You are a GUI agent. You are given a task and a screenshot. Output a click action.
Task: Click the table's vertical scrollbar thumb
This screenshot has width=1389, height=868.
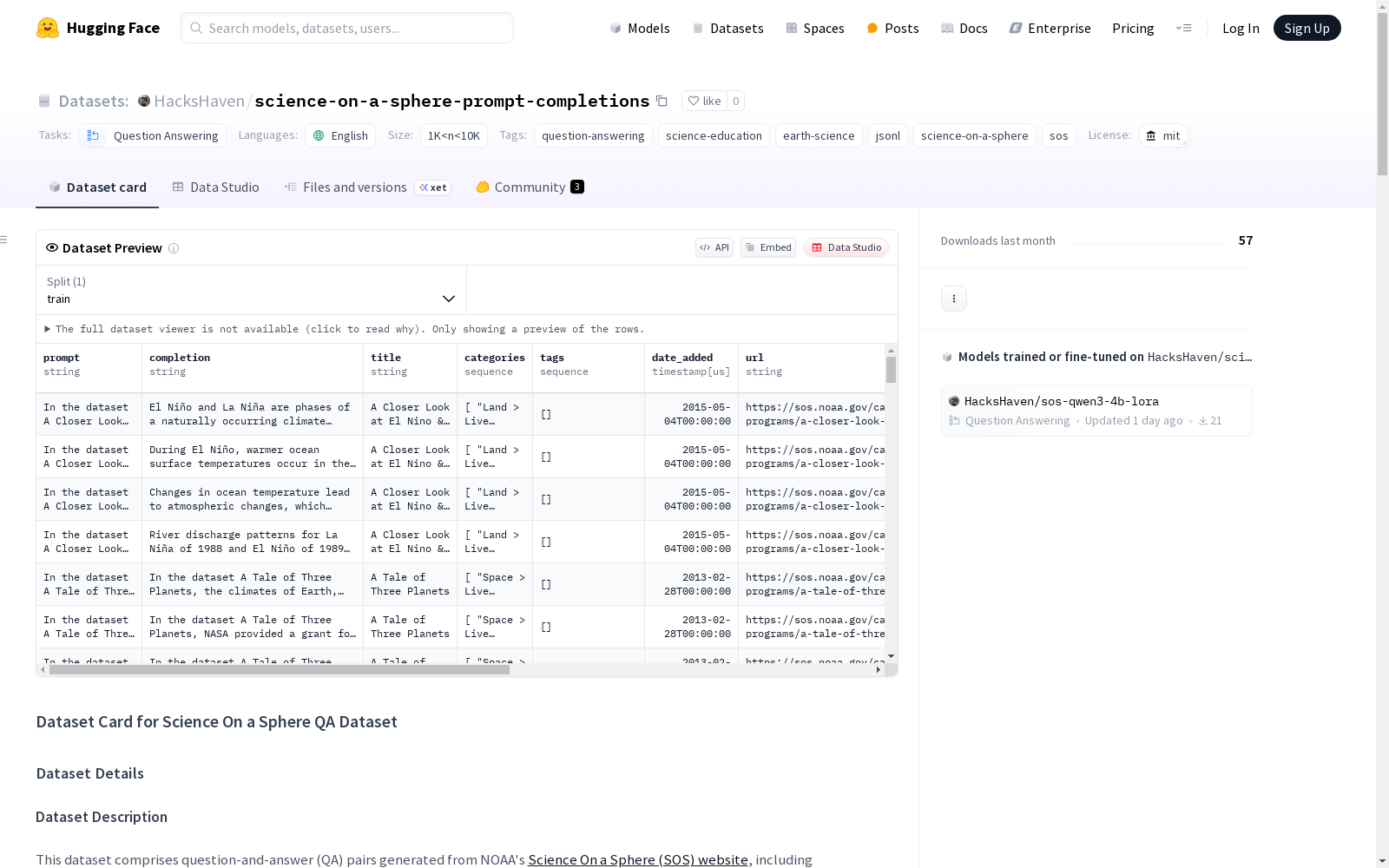(x=891, y=370)
